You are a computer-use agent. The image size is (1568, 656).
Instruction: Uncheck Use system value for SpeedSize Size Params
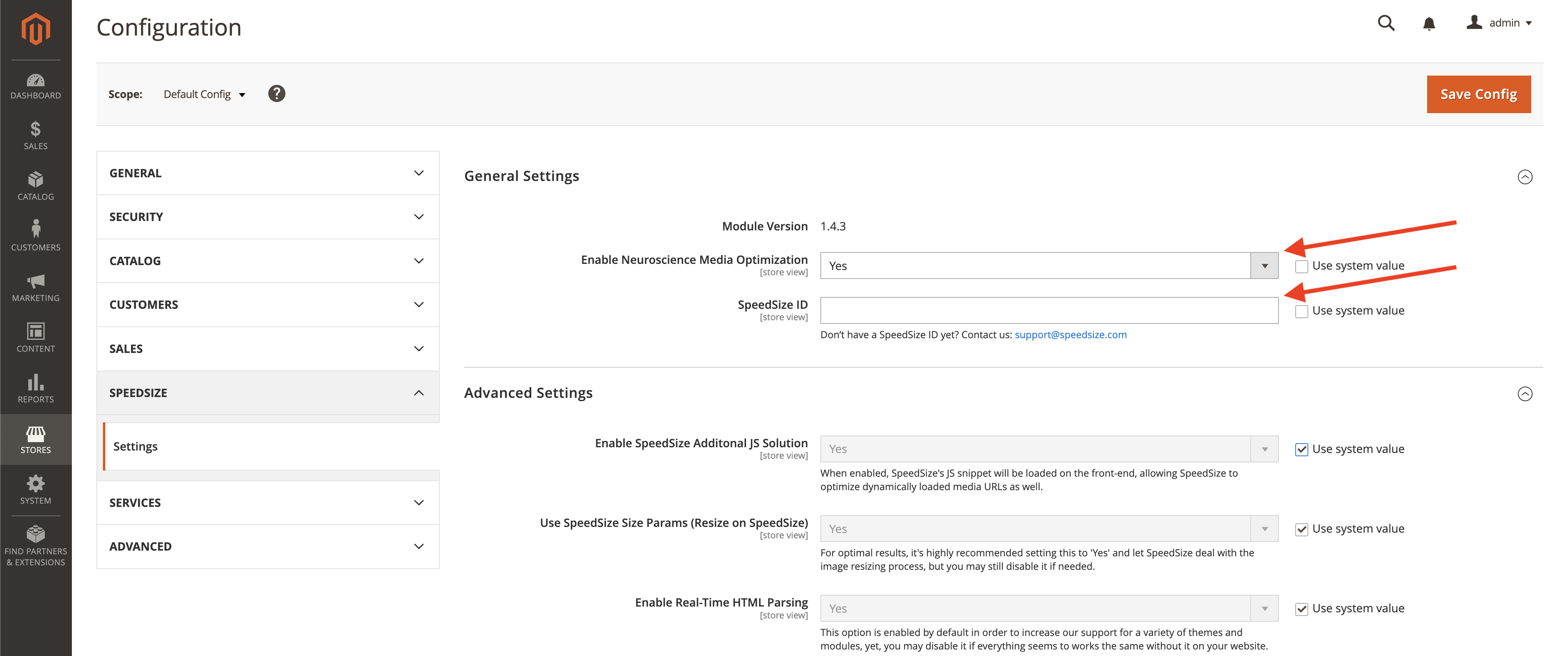click(1301, 529)
